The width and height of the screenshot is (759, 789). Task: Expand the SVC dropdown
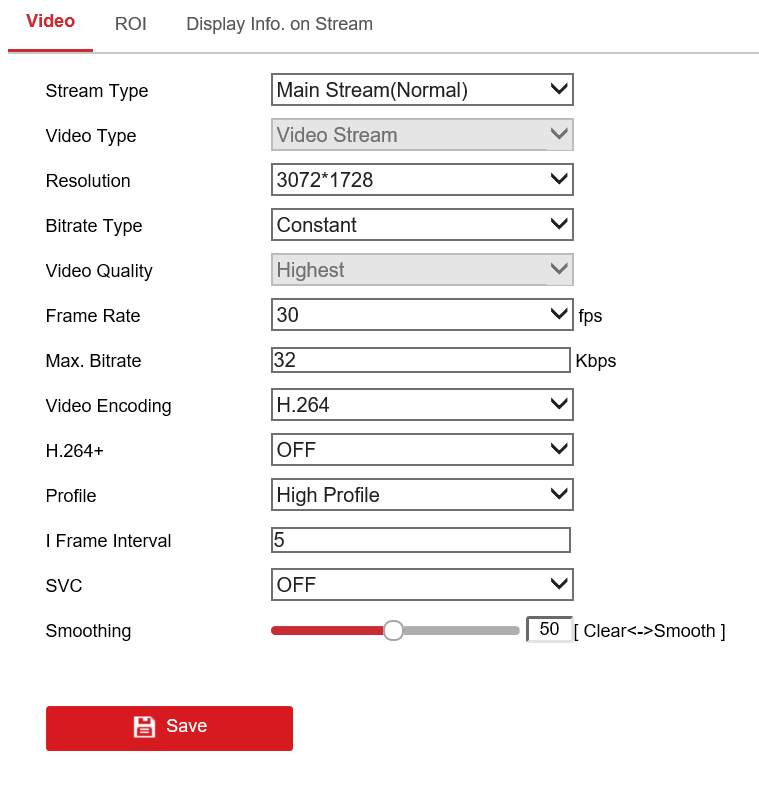click(421, 585)
